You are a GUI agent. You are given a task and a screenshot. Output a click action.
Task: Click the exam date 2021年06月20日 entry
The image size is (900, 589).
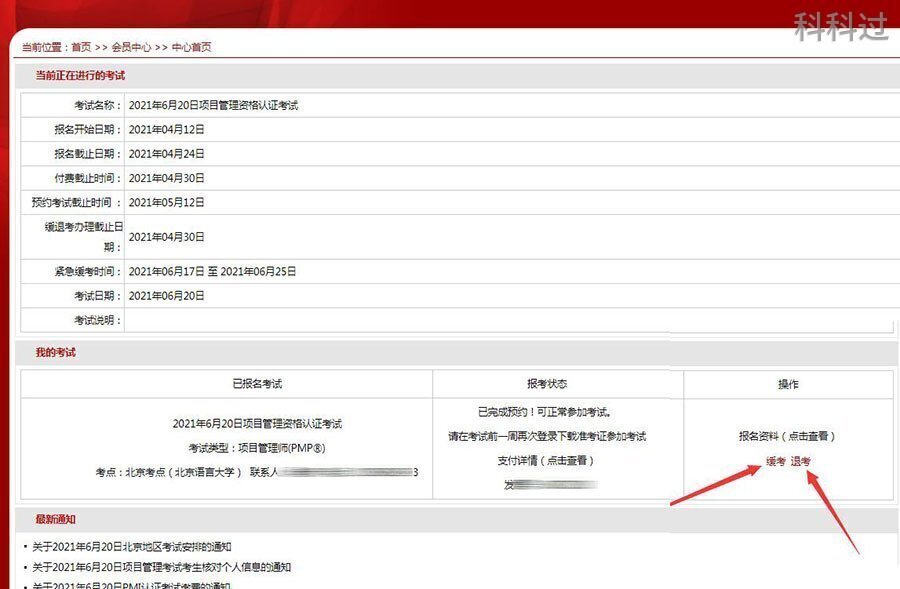(166, 296)
